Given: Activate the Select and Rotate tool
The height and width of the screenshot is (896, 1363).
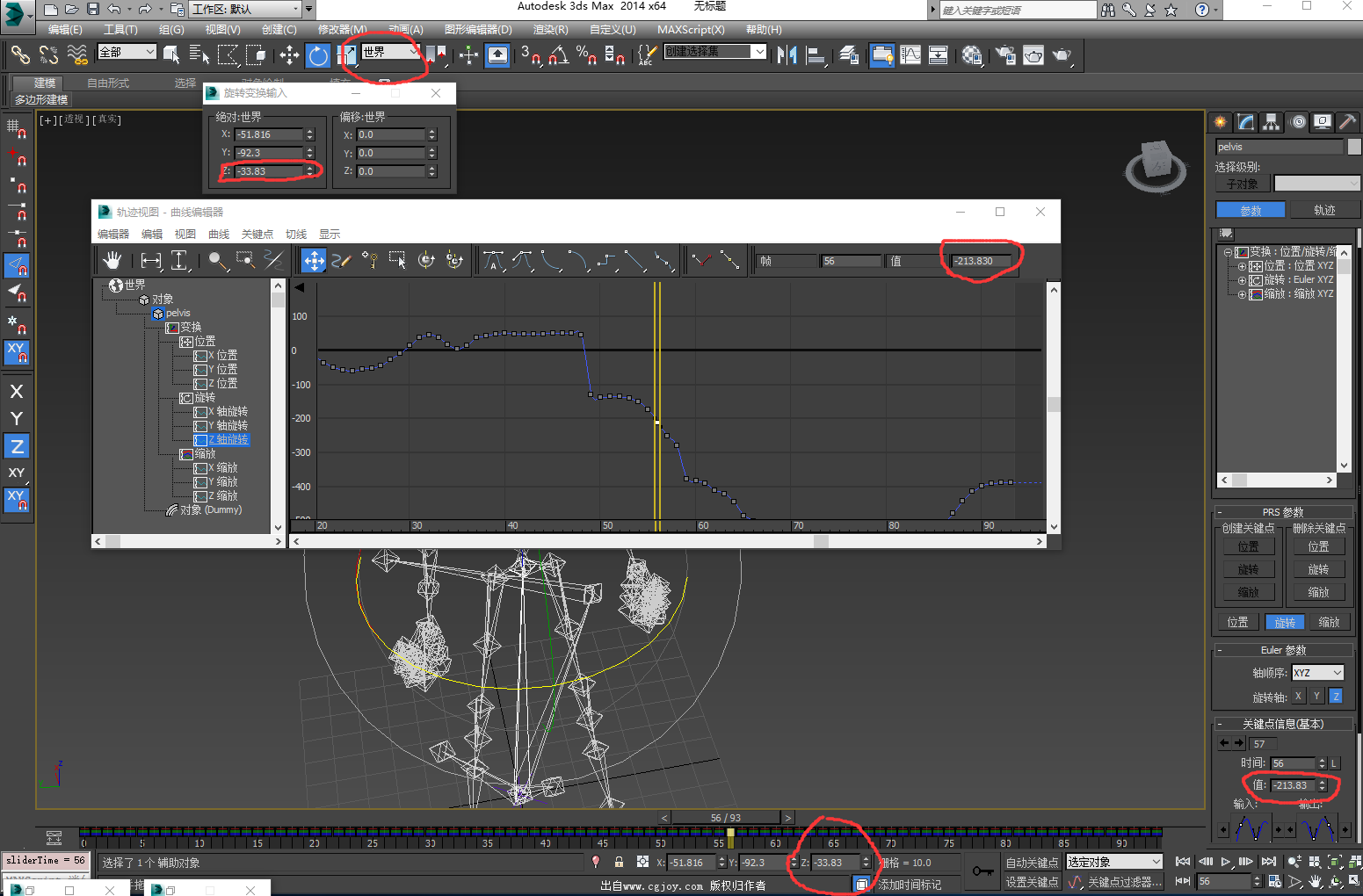Looking at the screenshot, I should (x=317, y=55).
